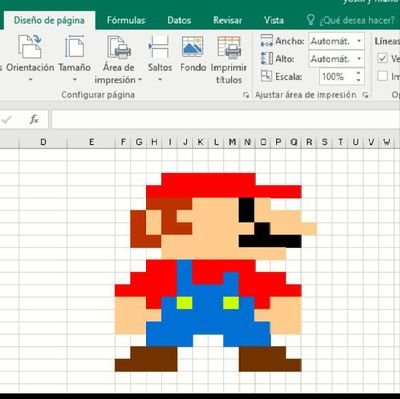
Task: Switch to the Revisar tab
Action: coord(228,20)
